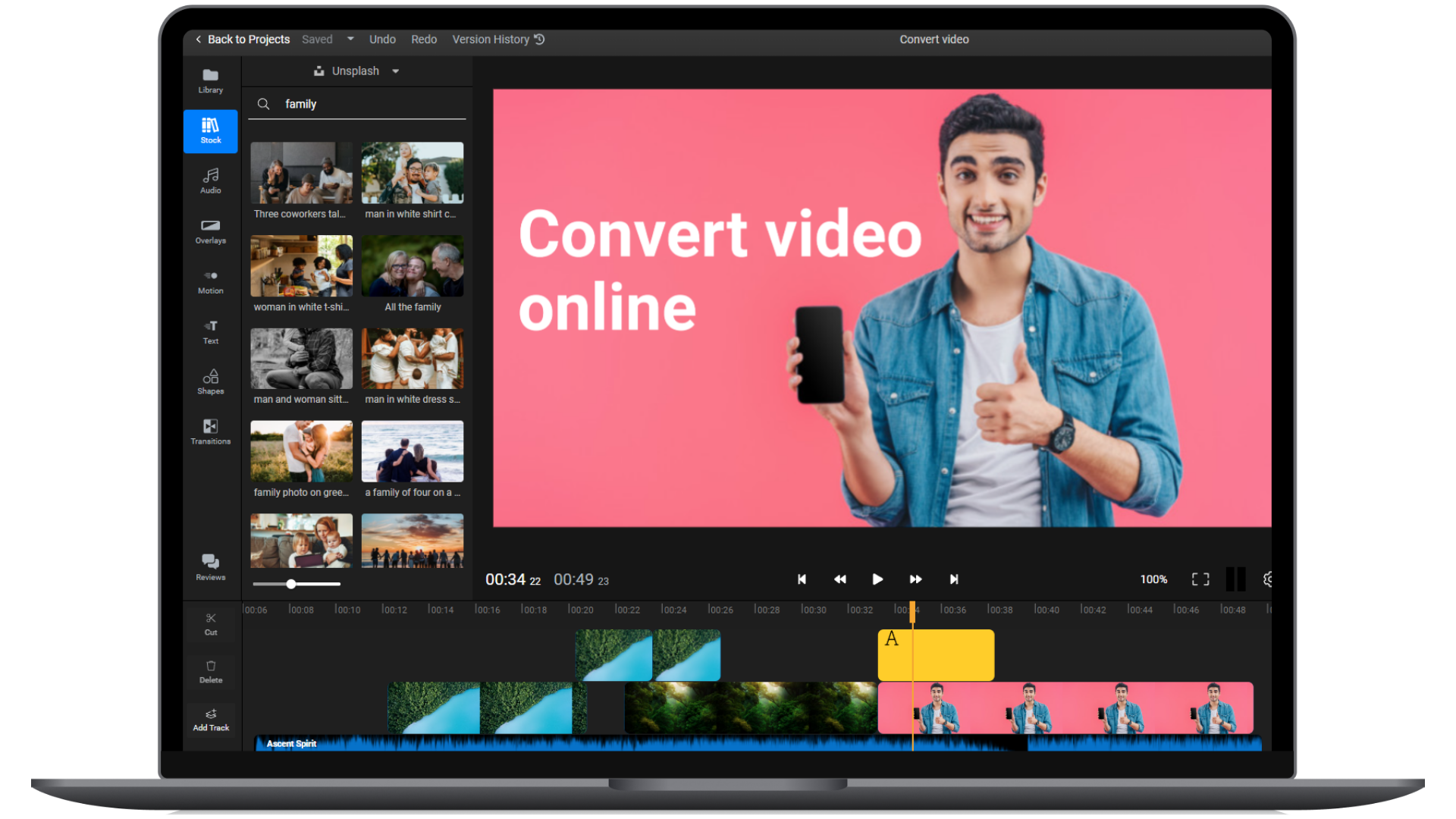Open the Audio panel

click(x=210, y=181)
